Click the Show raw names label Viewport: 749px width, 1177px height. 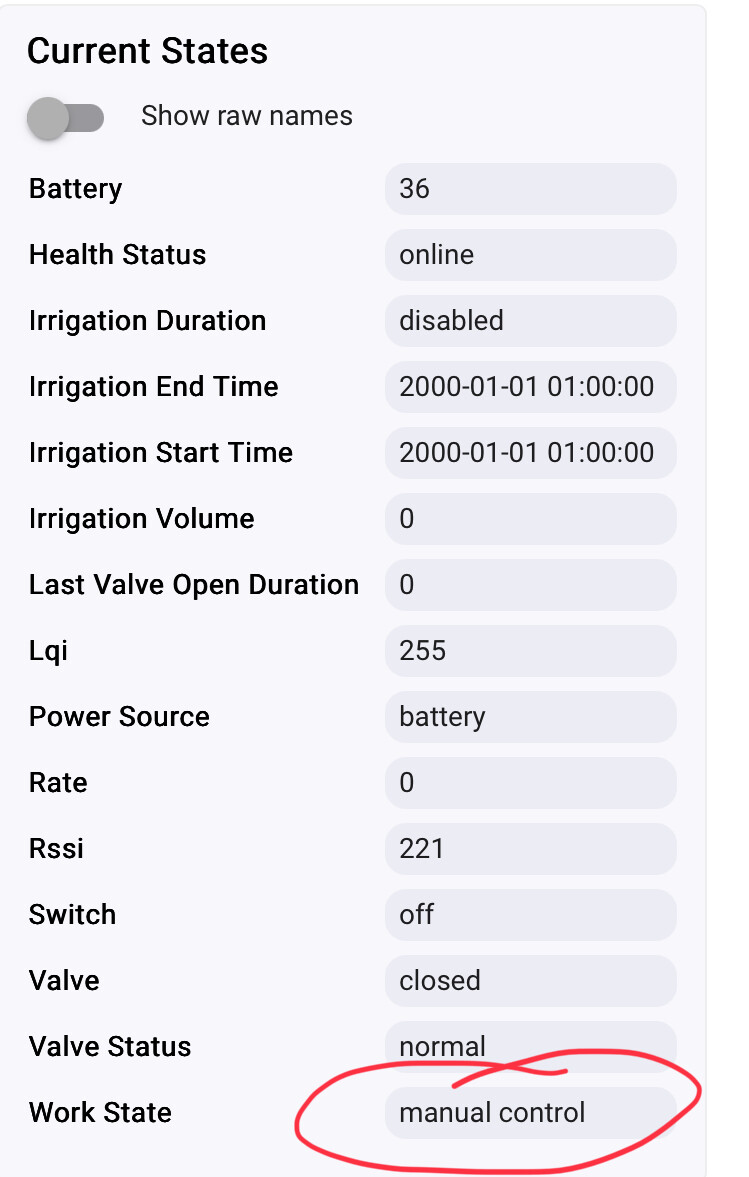tap(247, 116)
